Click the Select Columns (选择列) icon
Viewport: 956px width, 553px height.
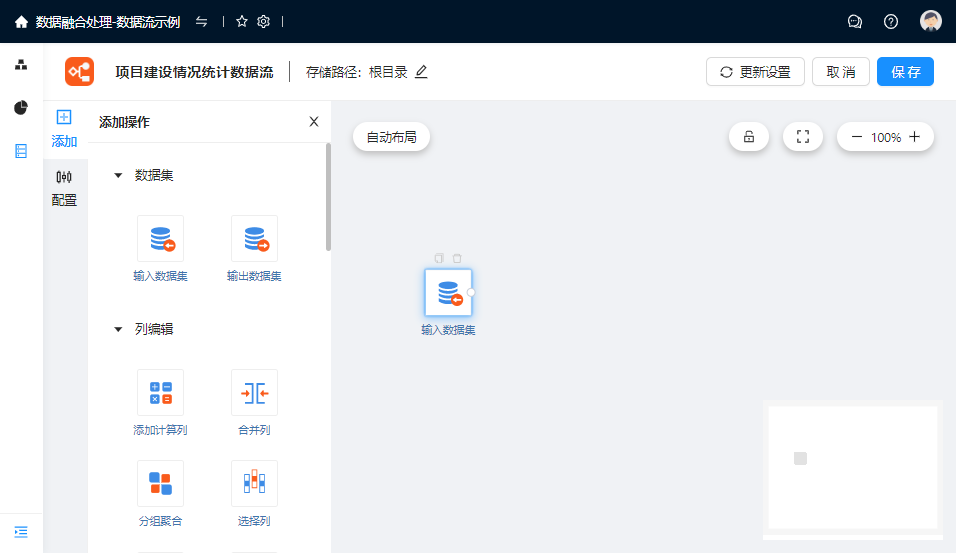click(x=254, y=484)
